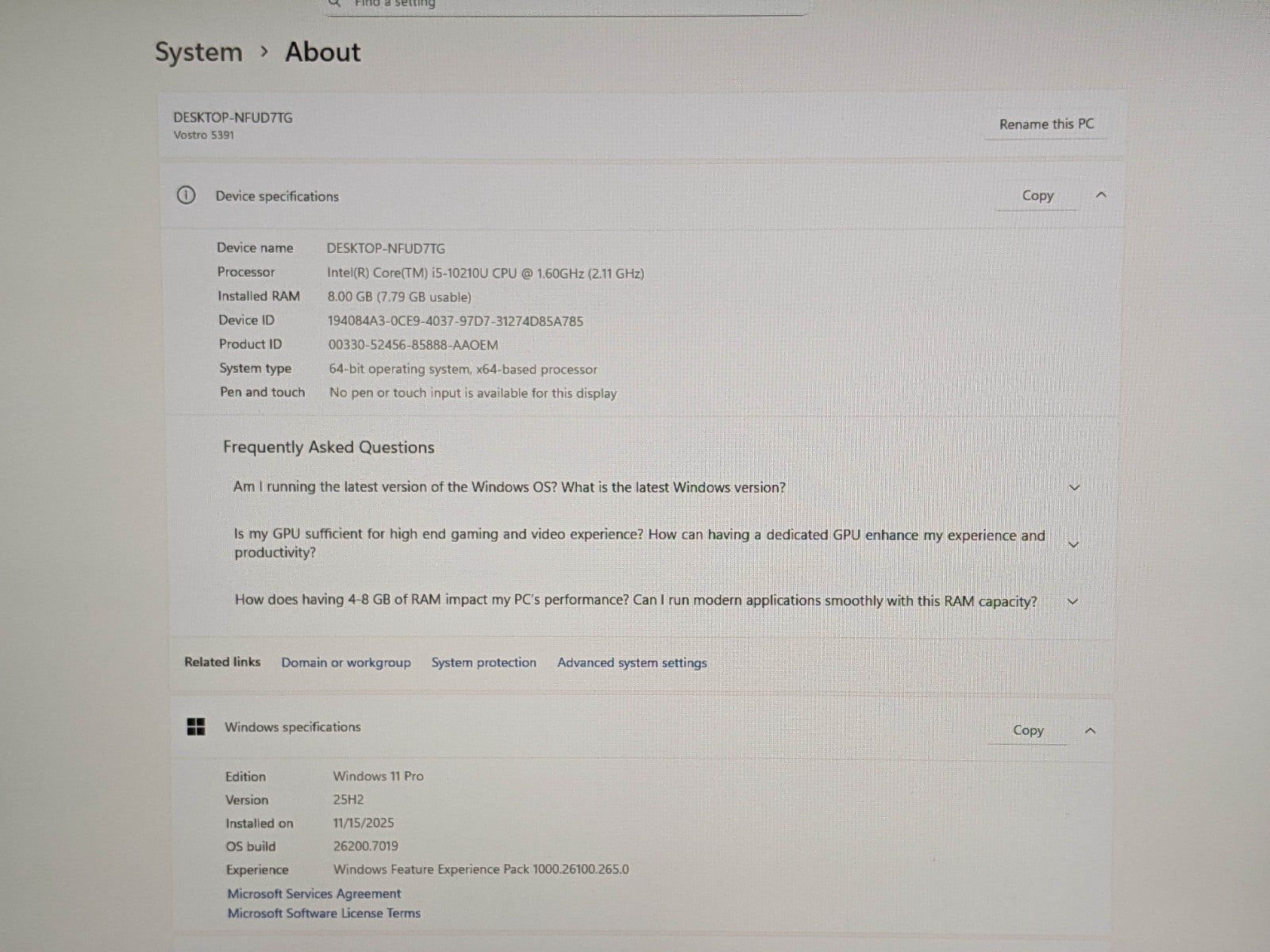
Task: Expand the latest Windows version FAQ
Action: (1074, 487)
